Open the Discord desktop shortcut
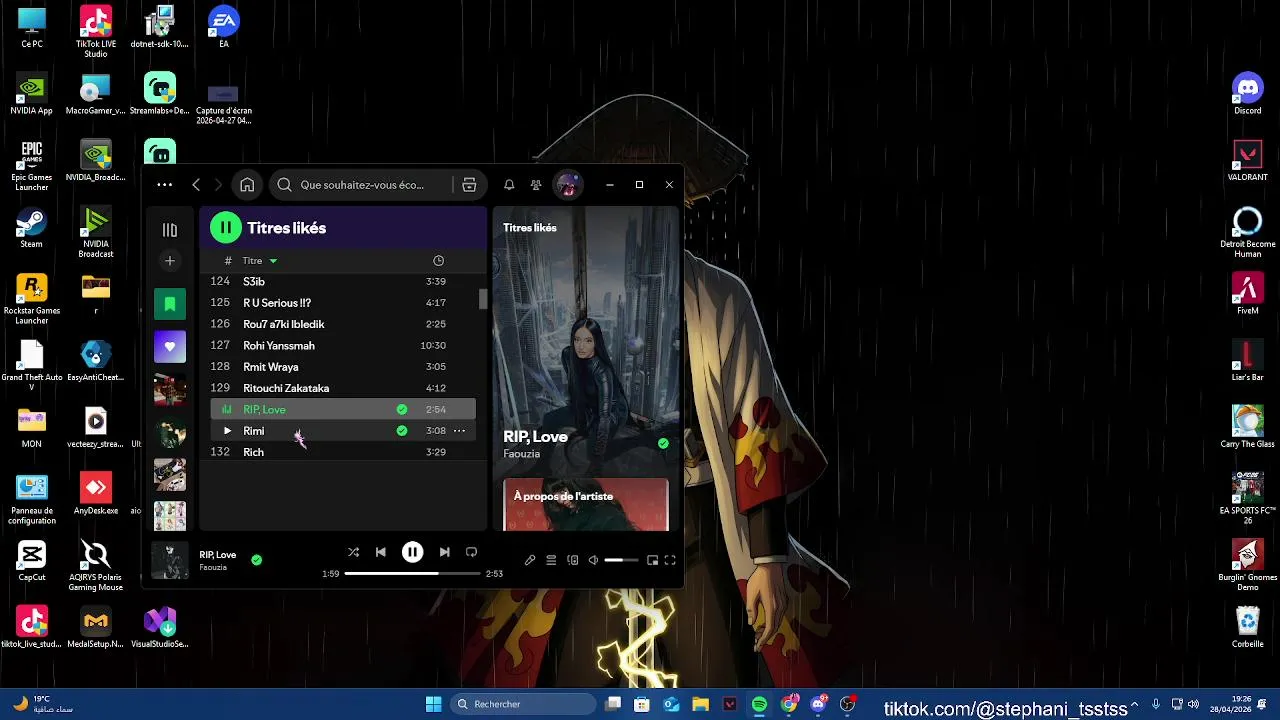Viewport: 1280px width, 720px height. 1247,93
